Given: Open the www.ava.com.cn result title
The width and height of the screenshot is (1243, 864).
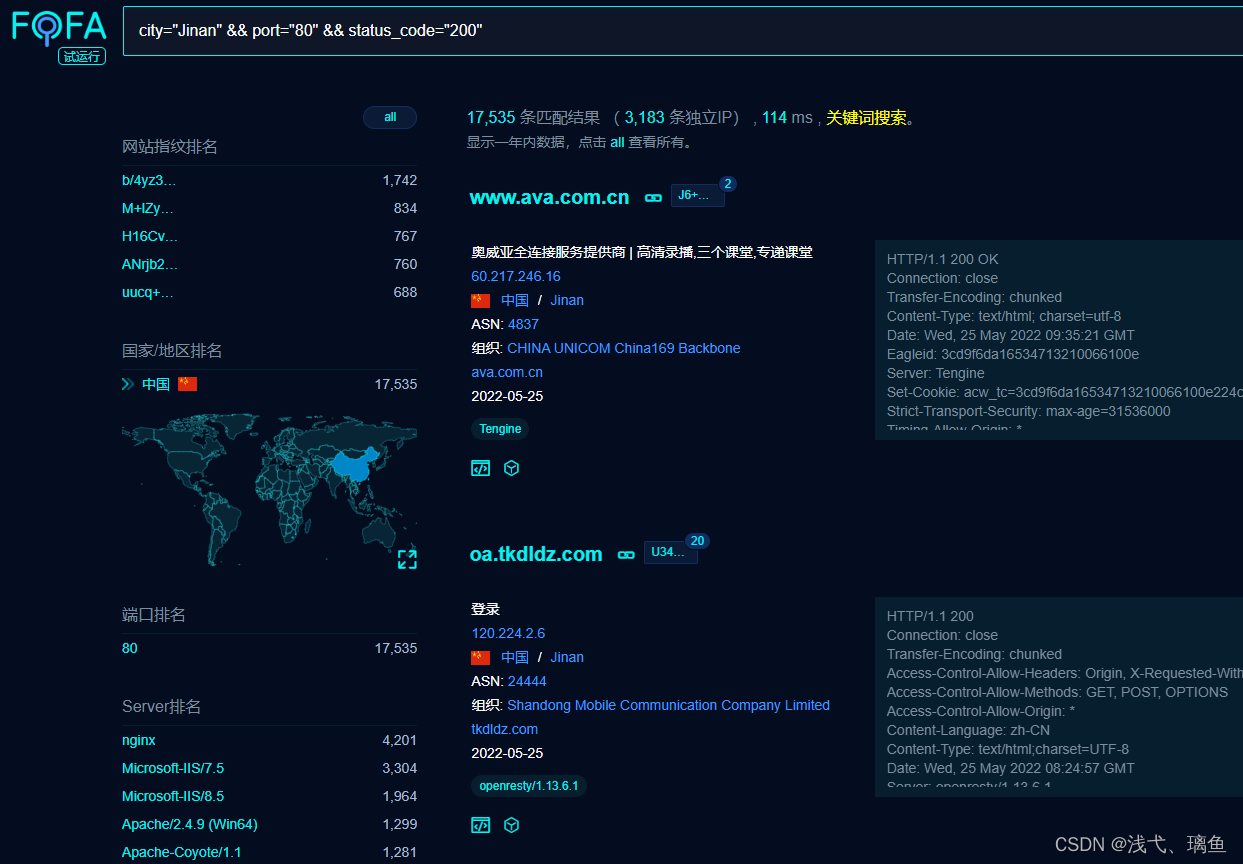Looking at the screenshot, I should 550,197.
